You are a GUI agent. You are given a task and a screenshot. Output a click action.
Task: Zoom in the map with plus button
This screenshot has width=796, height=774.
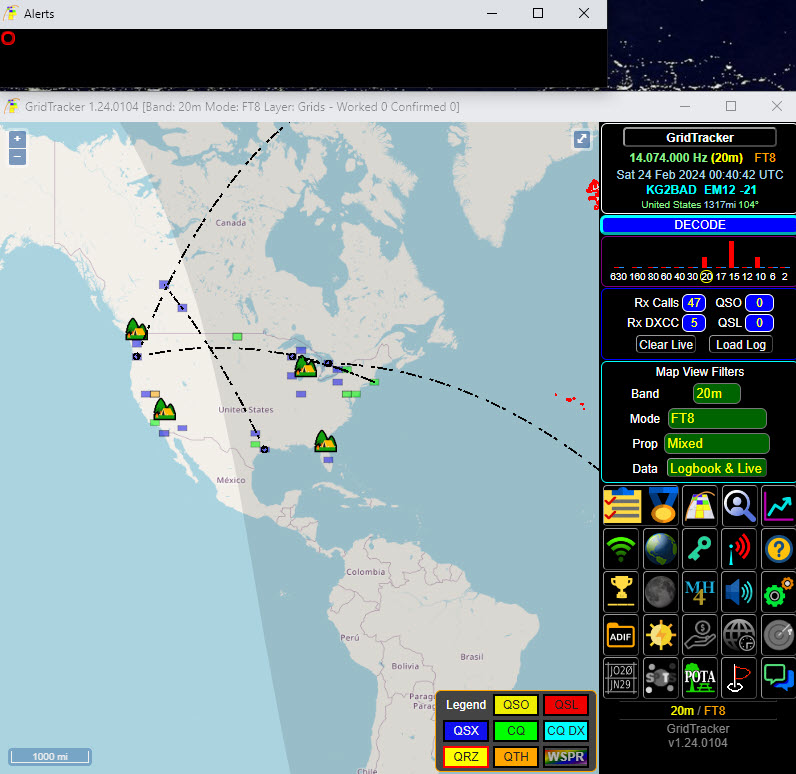(17, 139)
